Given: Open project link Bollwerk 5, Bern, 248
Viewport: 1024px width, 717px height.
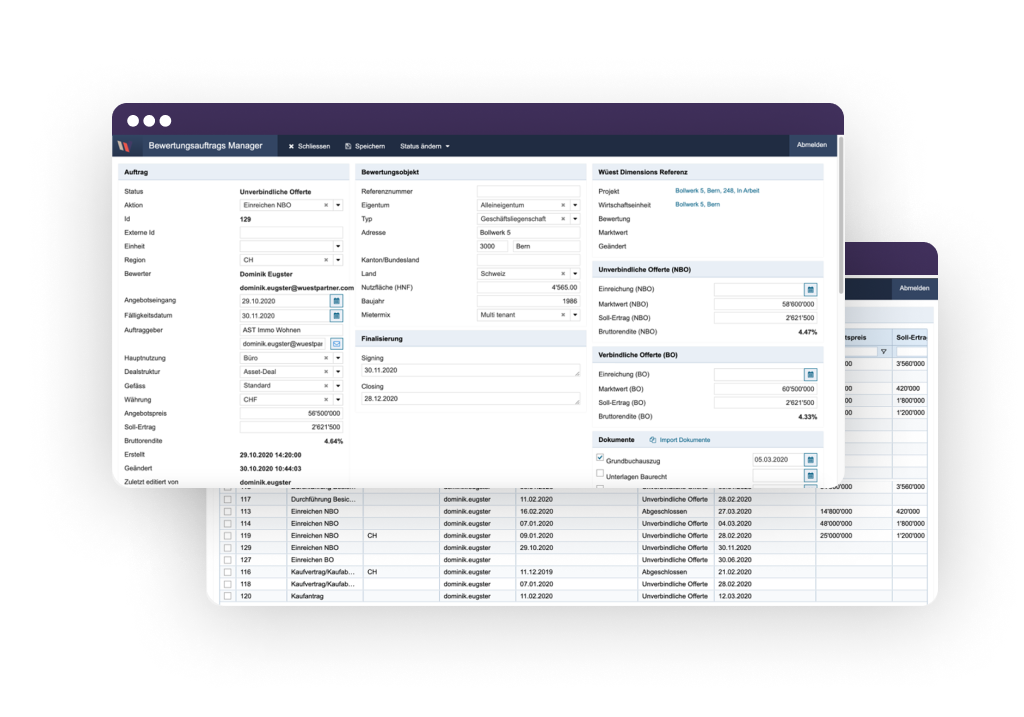Looking at the screenshot, I should [717, 191].
